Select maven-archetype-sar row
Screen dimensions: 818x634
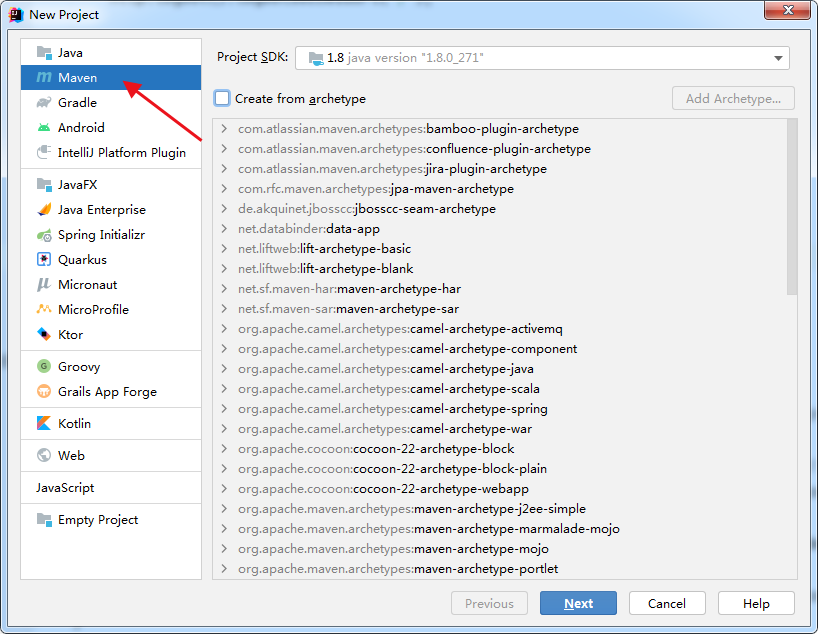[500, 309]
